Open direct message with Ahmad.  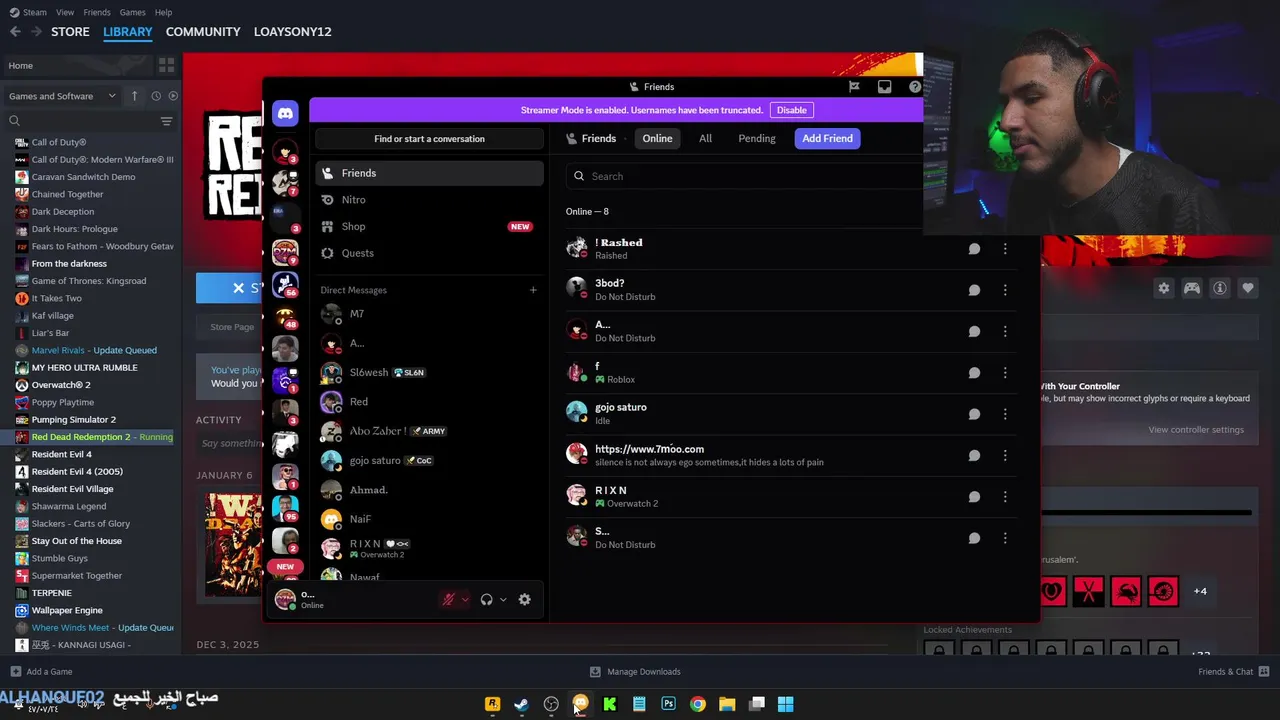point(429,490)
